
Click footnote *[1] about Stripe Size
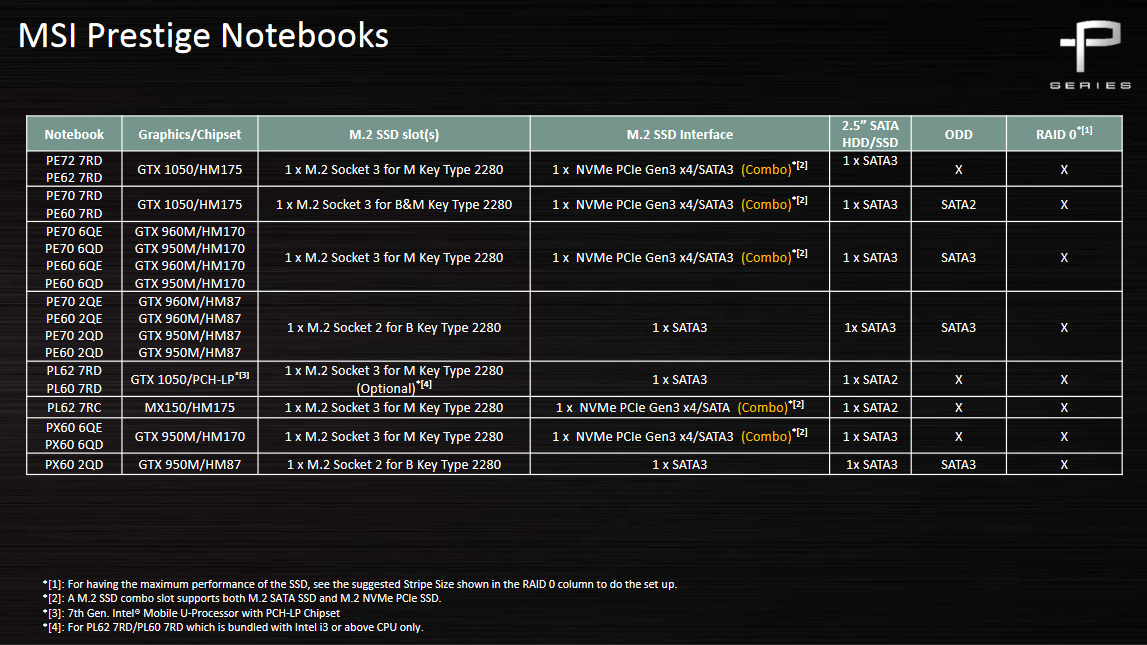coord(360,584)
